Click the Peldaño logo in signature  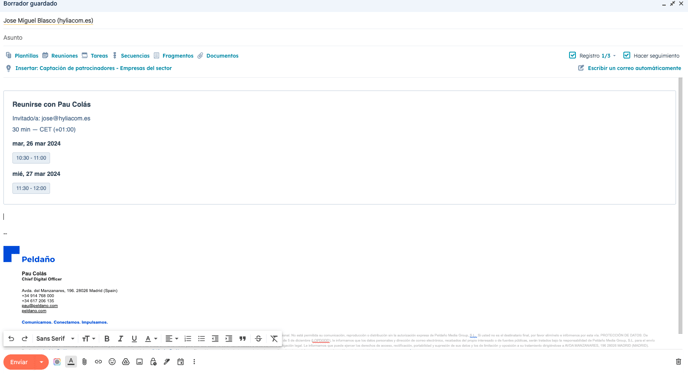point(29,255)
